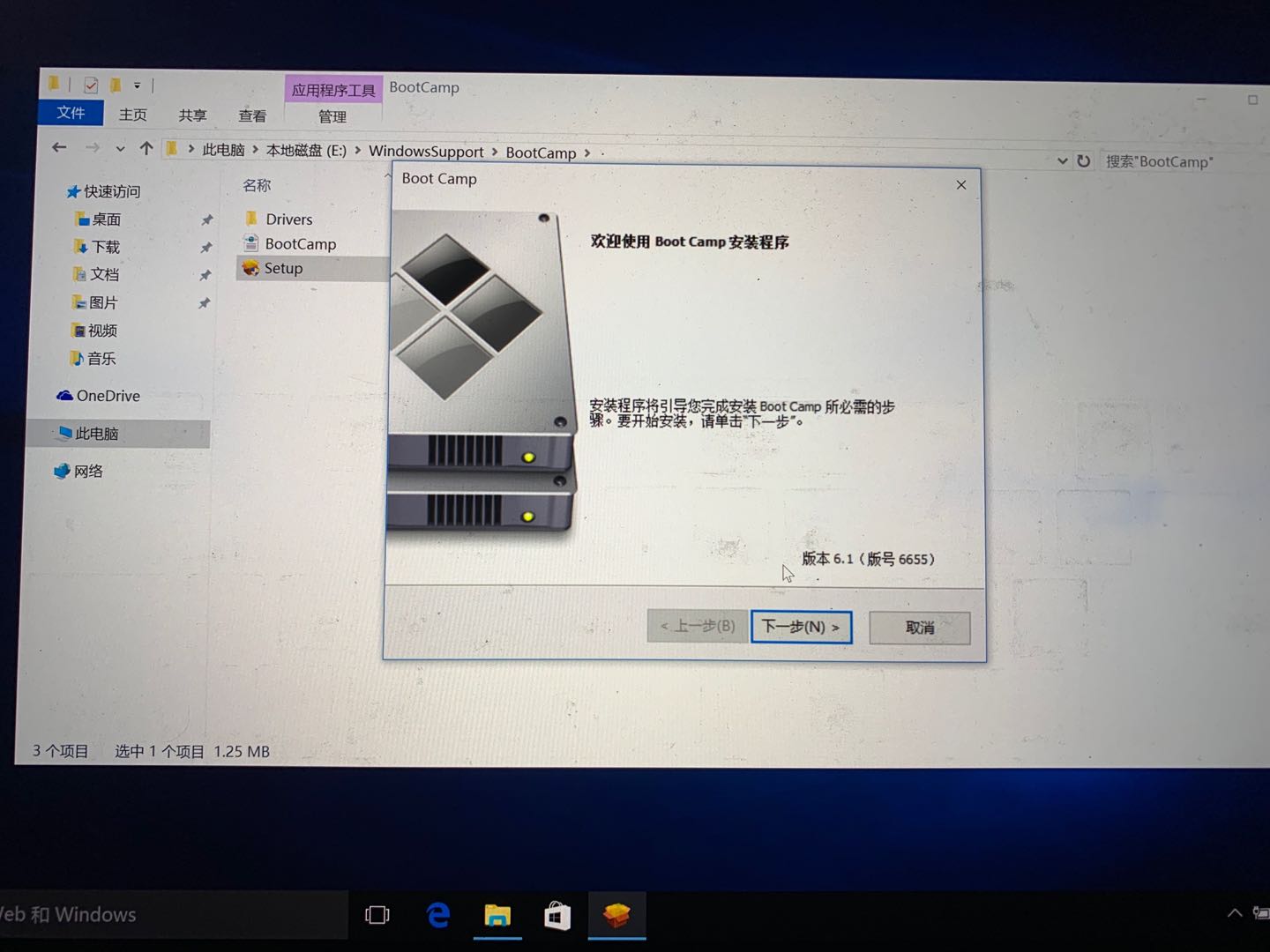Click 此电脑 in the address bar
The image size is (1270, 952).
(x=223, y=150)
